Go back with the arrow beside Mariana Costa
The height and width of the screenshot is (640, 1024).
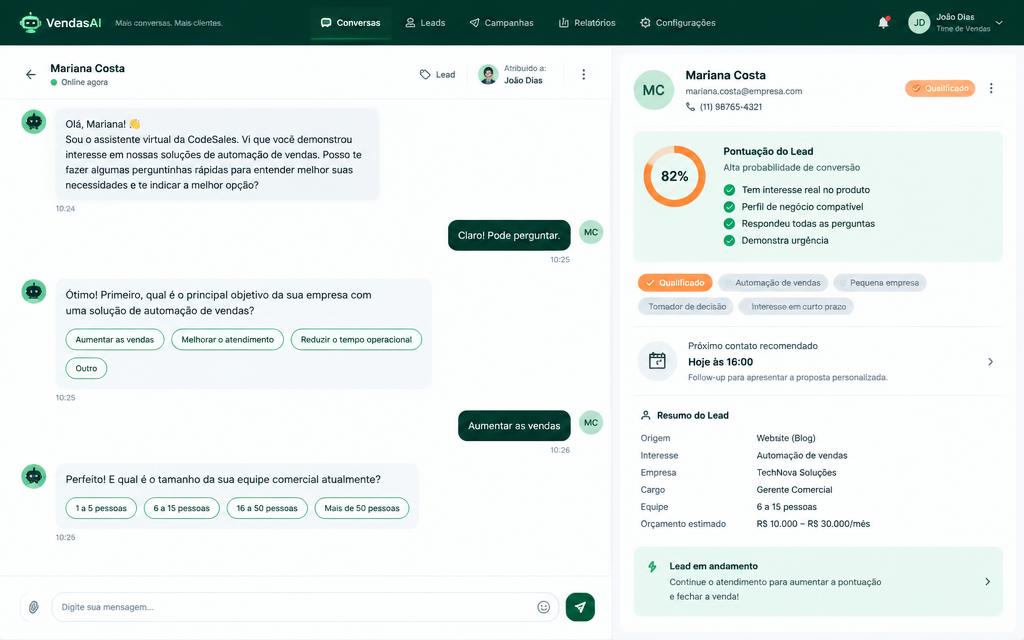[31, 74]
